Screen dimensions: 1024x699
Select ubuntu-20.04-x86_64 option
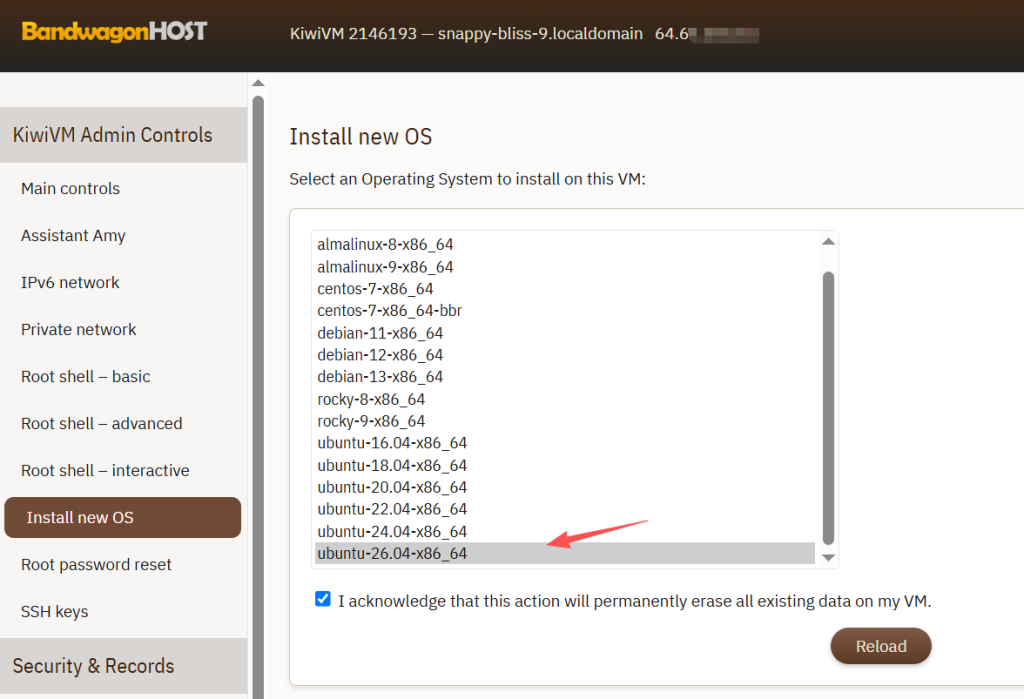tap(565, 487)
